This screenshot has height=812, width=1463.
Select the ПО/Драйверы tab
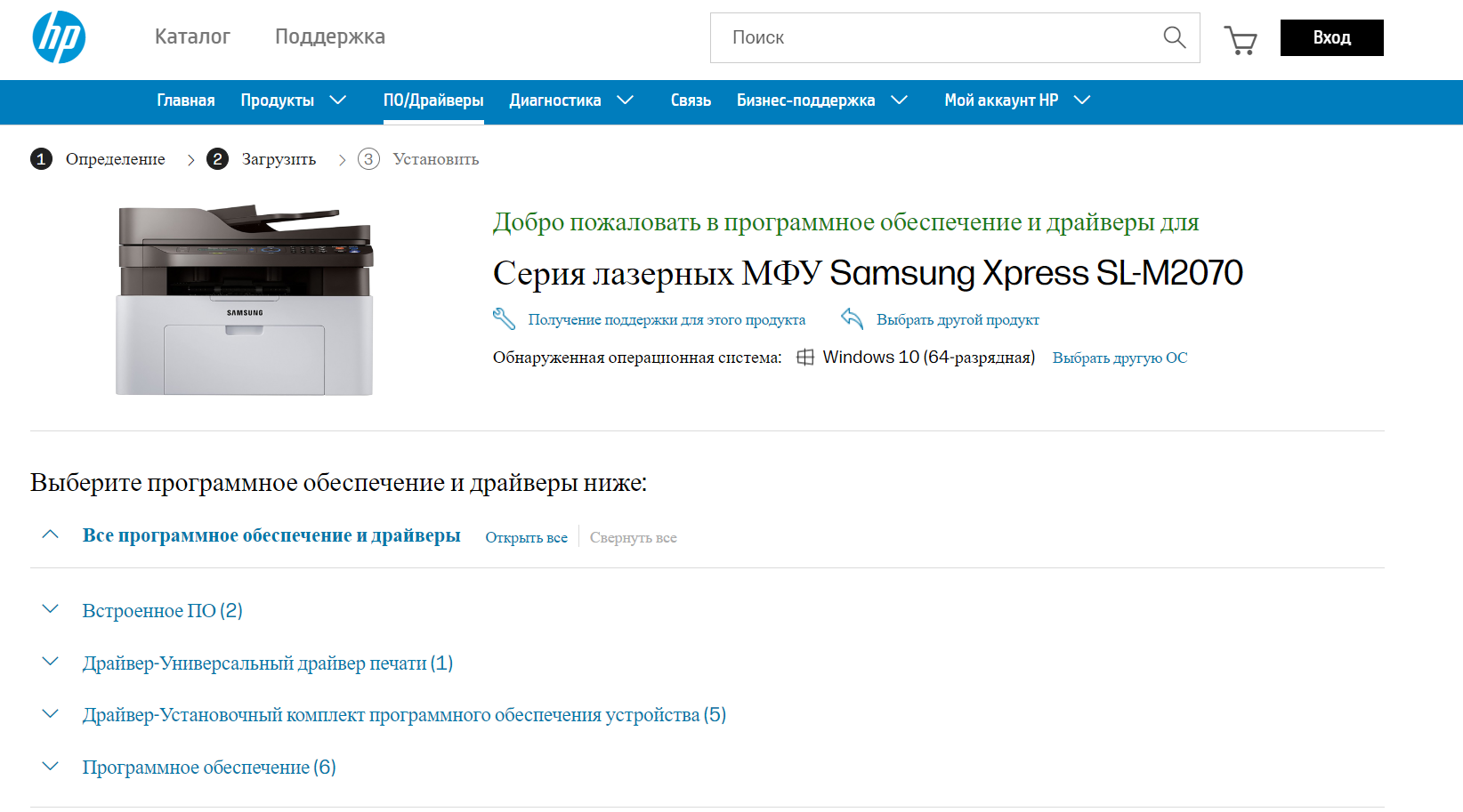point(433,100)
